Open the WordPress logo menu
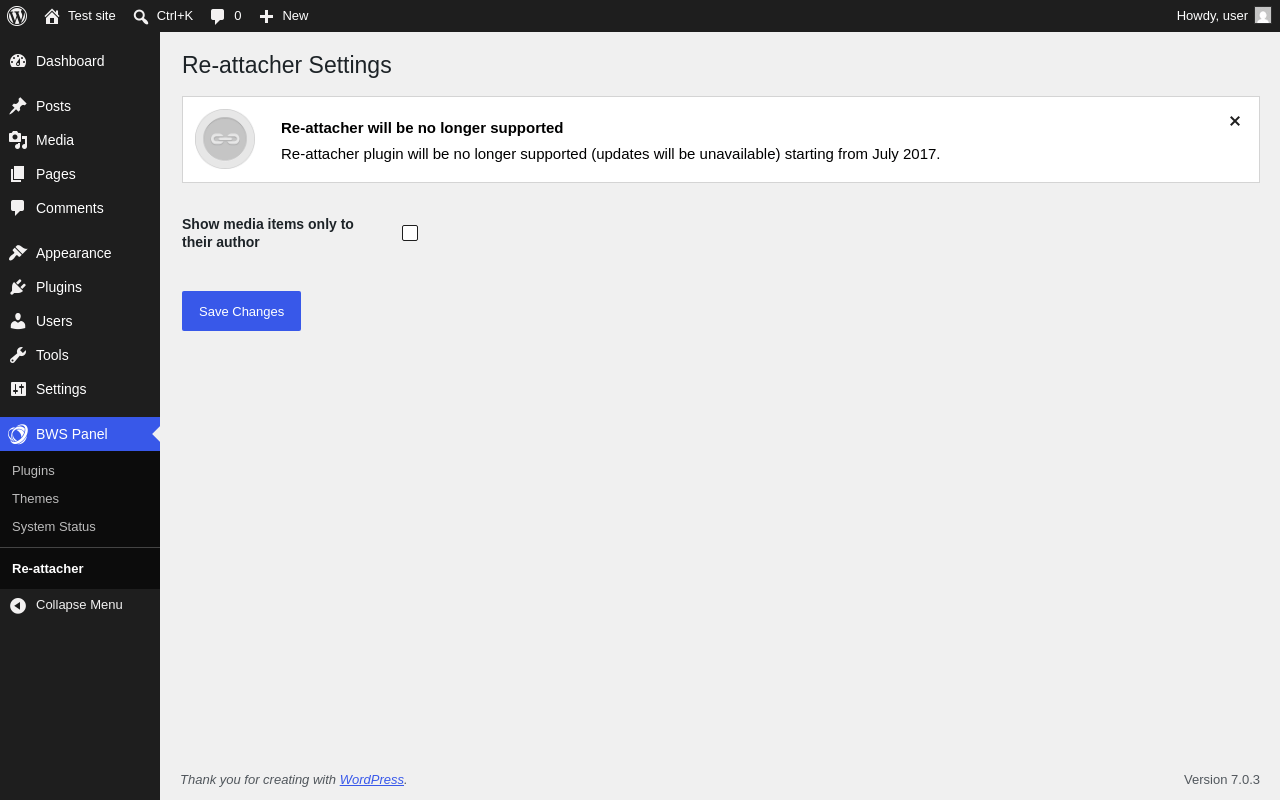Screen dimensions: 1280x800 (17, 16)
